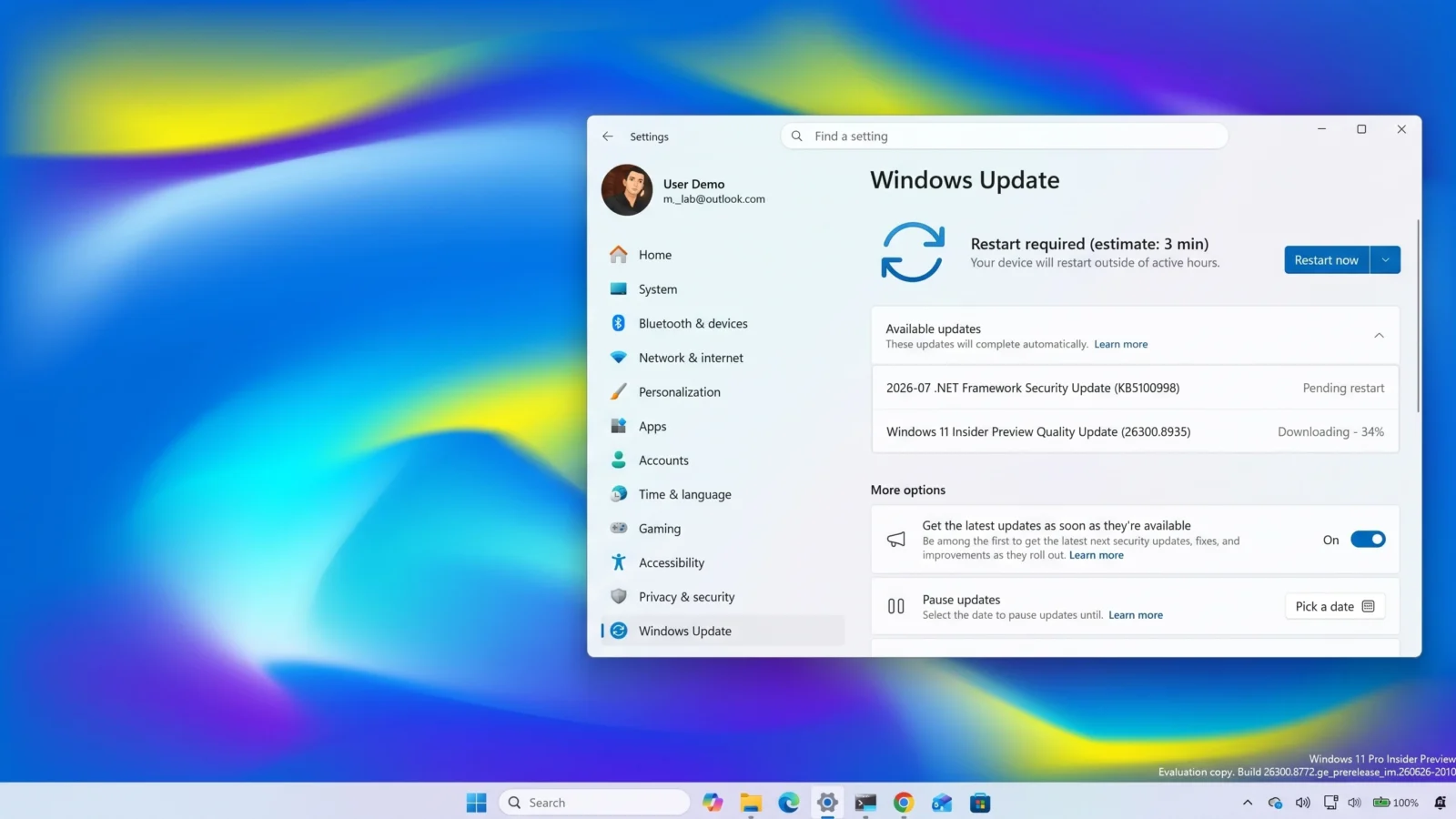This screenshot has width=1456, height=819.
Task: Click the Accessibility figure icon
Action: 619,562
